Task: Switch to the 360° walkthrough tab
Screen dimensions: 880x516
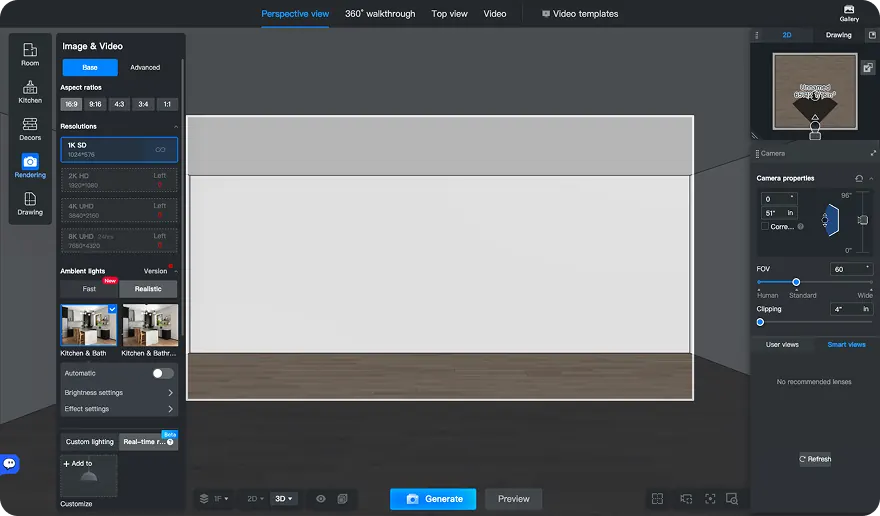Action: (x=380, y=14)
